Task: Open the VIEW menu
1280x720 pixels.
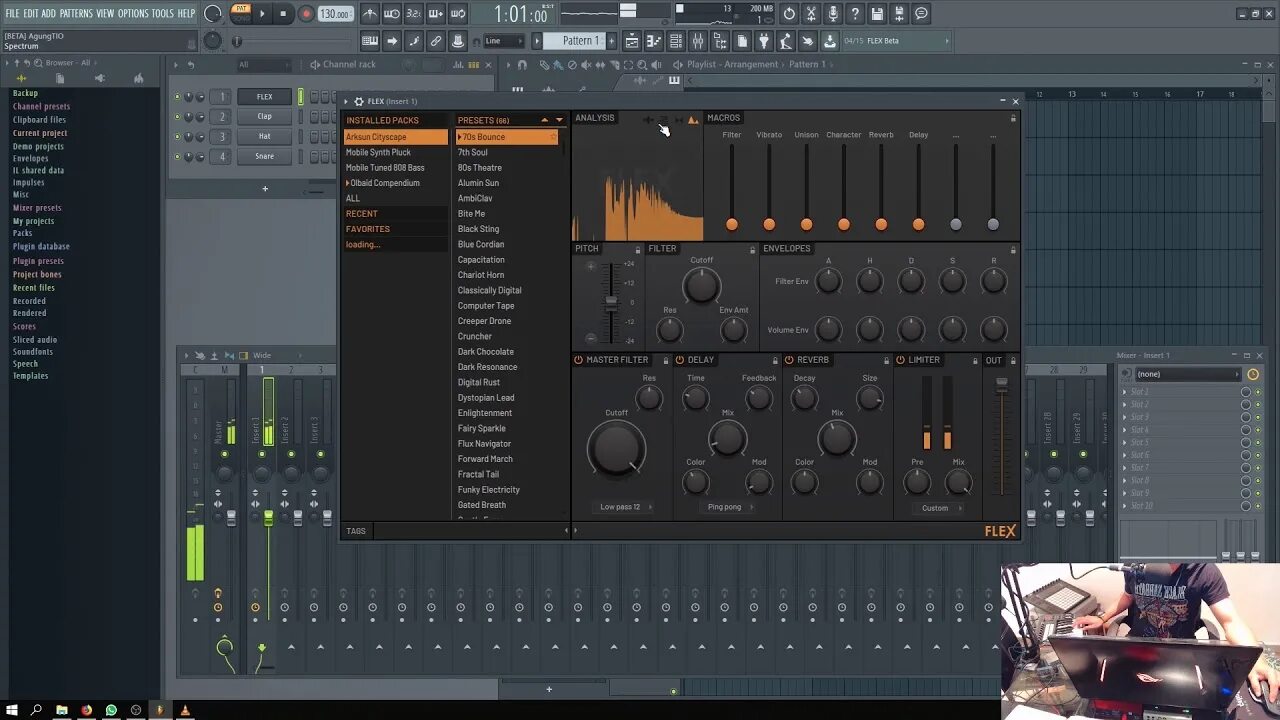Action: tap(105, 14)
